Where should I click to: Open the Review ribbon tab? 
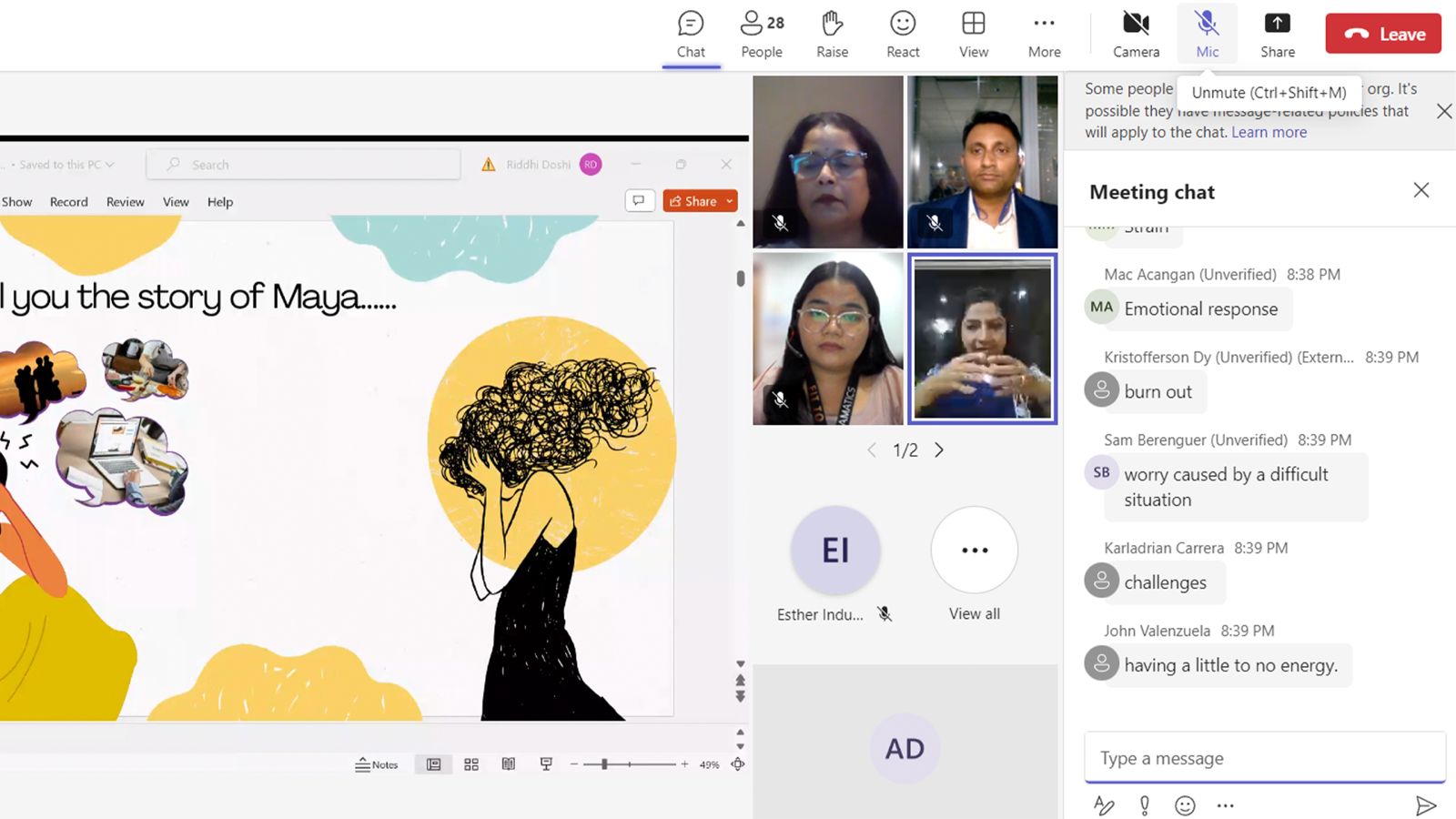point(125,202)
